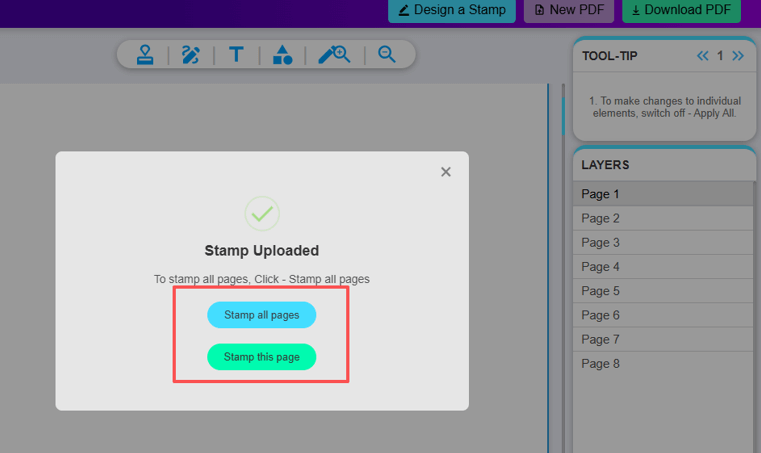761x453 pixels.
Task: Click the Download PDF button
Action: (681, 10)
